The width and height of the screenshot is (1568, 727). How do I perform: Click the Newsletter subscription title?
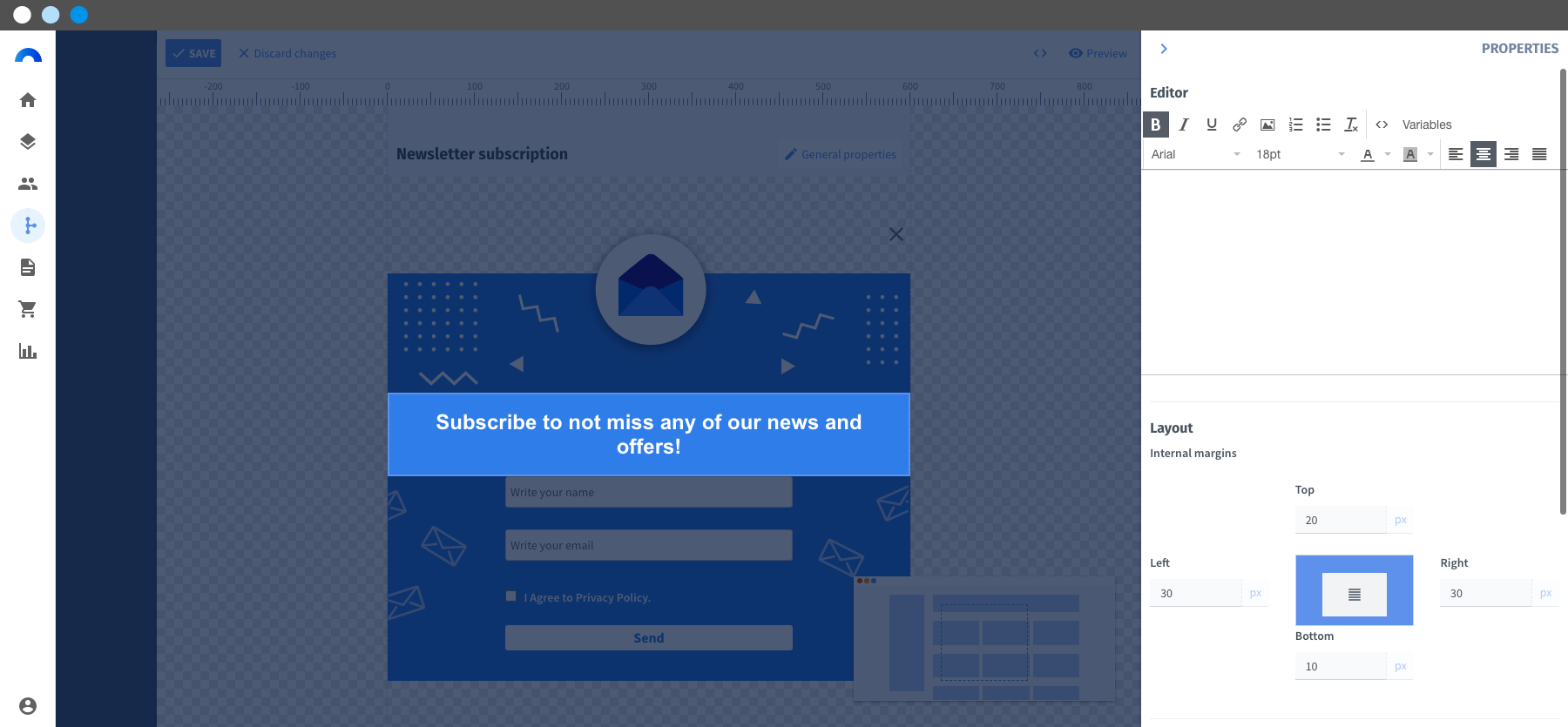[482, 154]
